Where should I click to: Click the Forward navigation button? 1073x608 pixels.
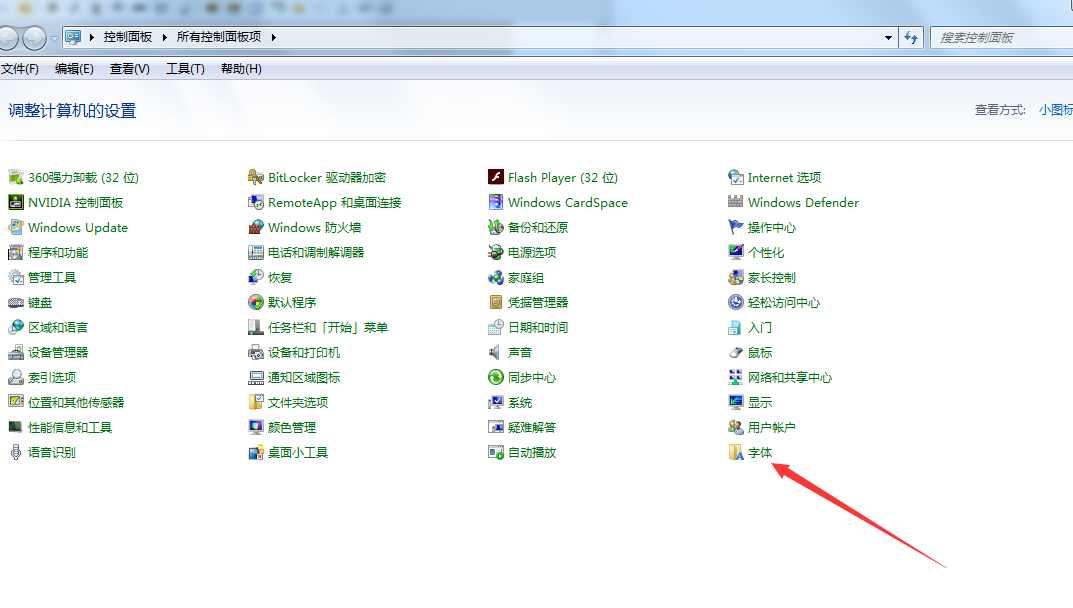point(34,38)
